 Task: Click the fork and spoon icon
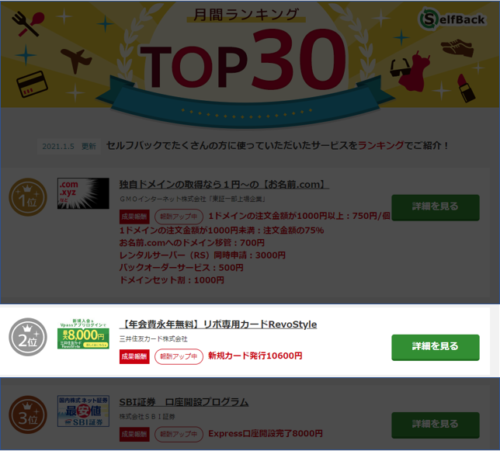click(x=28, y=24)
